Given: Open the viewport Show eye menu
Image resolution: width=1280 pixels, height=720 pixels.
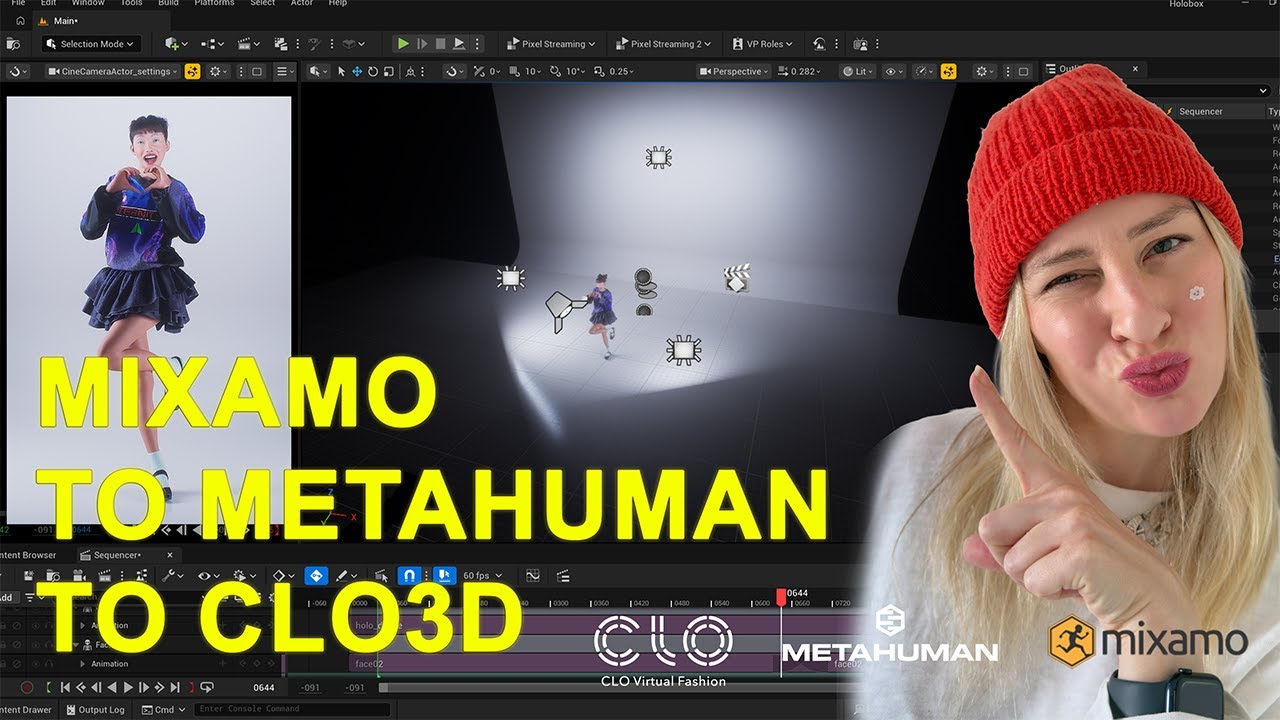Looking at the screenshot, I should tap(893, 72).
